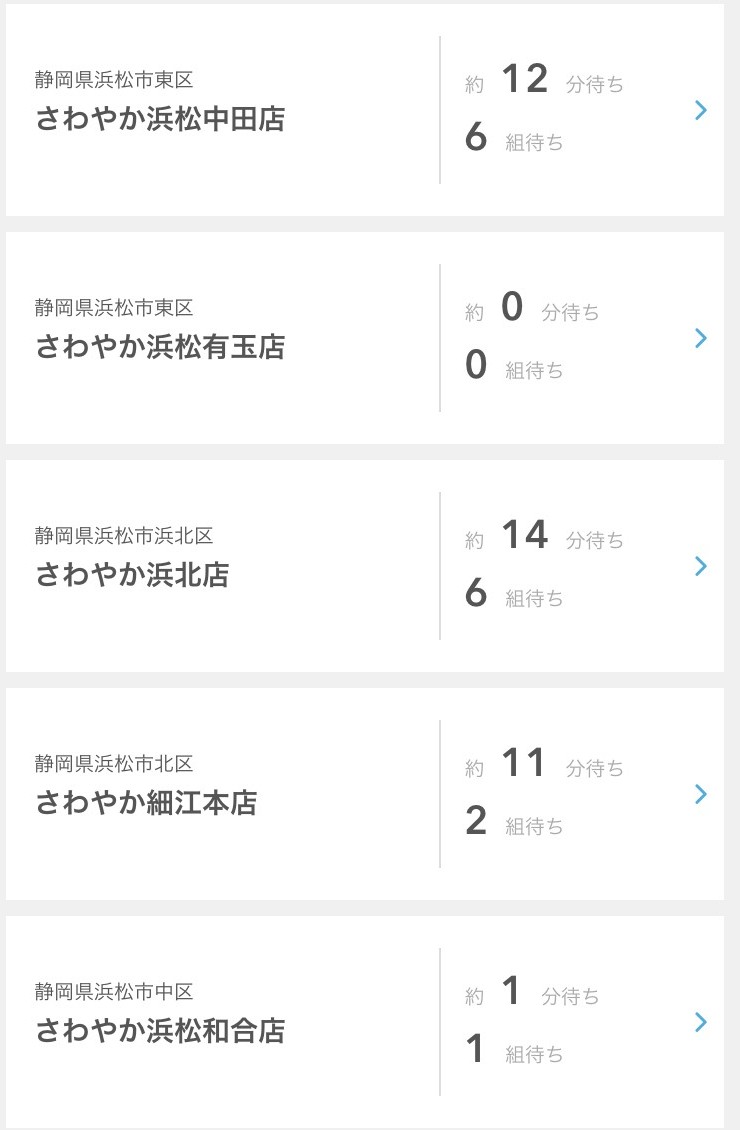Screen dimensions: 740x1130
Task: Select the さわやか浜北店 store name
Action: coord(132,575)
